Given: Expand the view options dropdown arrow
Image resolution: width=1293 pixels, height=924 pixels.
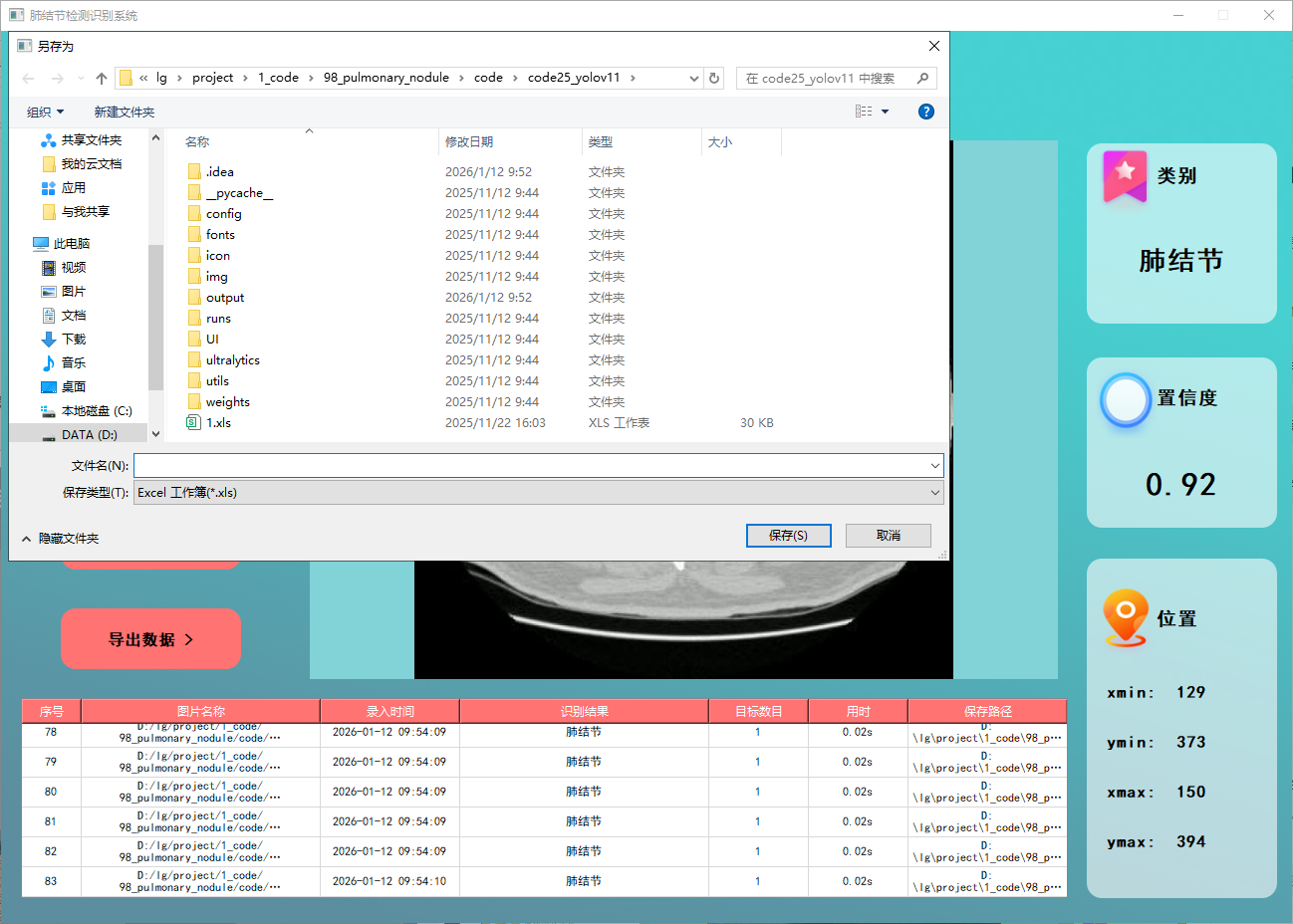Looking at the screenshot, I should pos(885,112).
